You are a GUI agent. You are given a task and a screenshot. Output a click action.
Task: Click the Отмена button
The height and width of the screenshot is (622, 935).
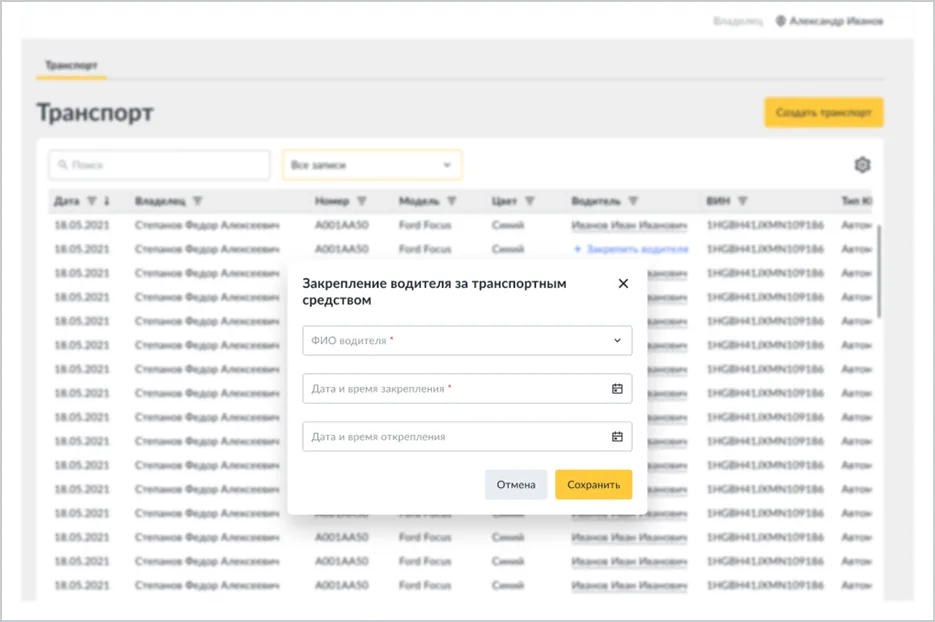coord(516,485)
